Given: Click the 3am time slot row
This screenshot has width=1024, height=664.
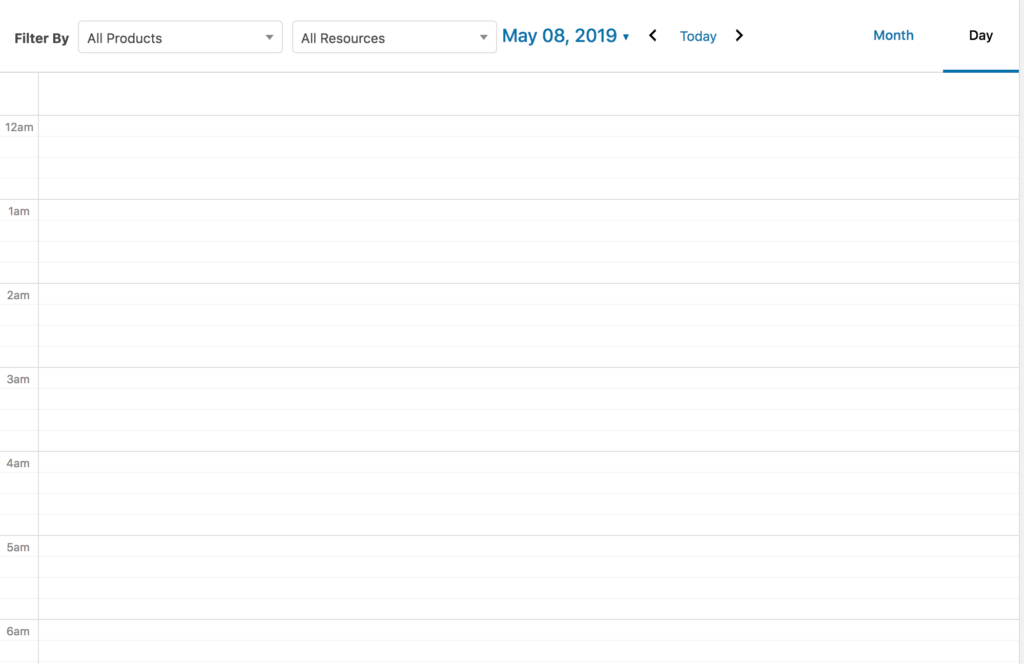Looking at the screenshot, I should [x=528, y=379].
